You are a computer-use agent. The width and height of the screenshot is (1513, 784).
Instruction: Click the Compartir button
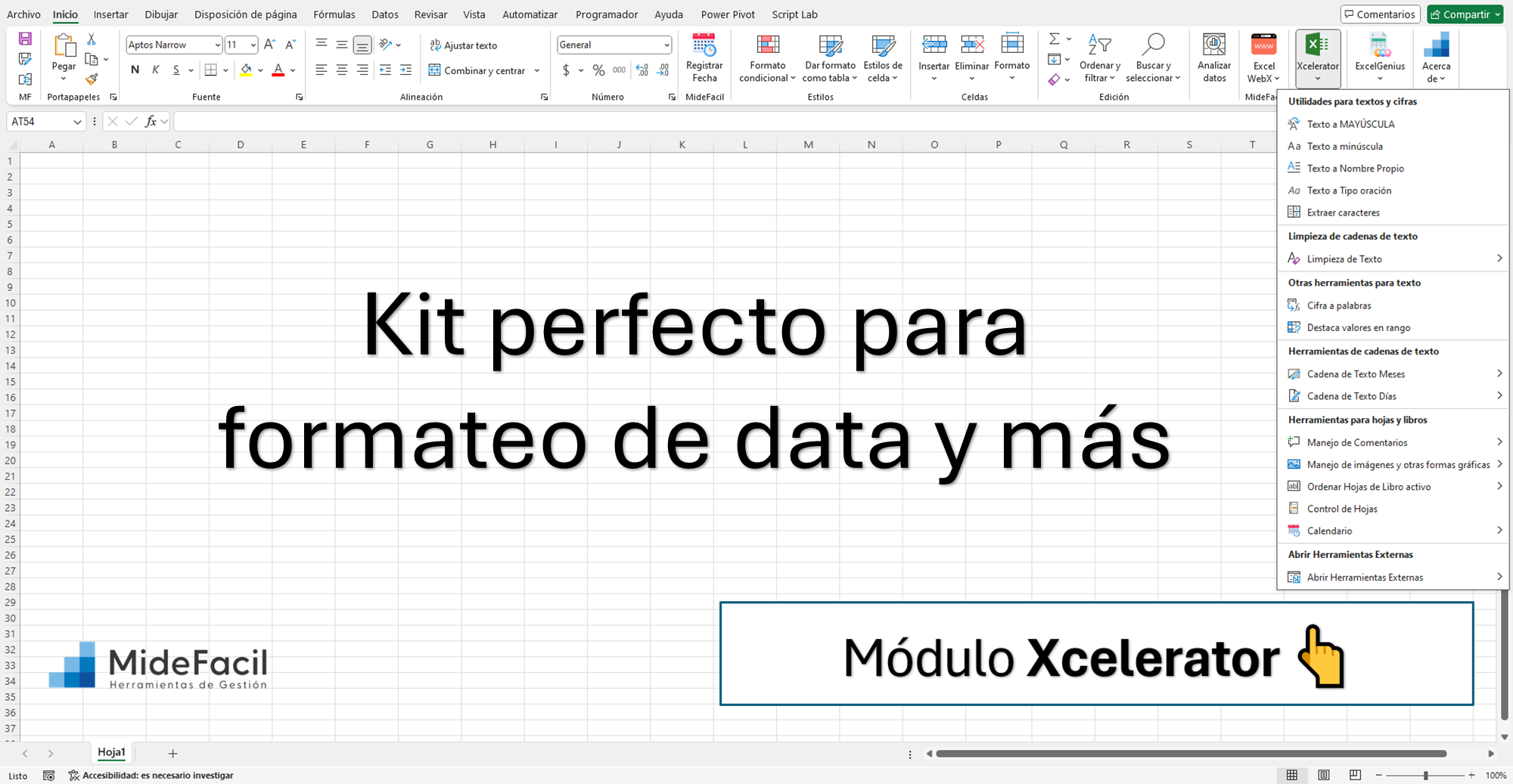click(1465, 14)
